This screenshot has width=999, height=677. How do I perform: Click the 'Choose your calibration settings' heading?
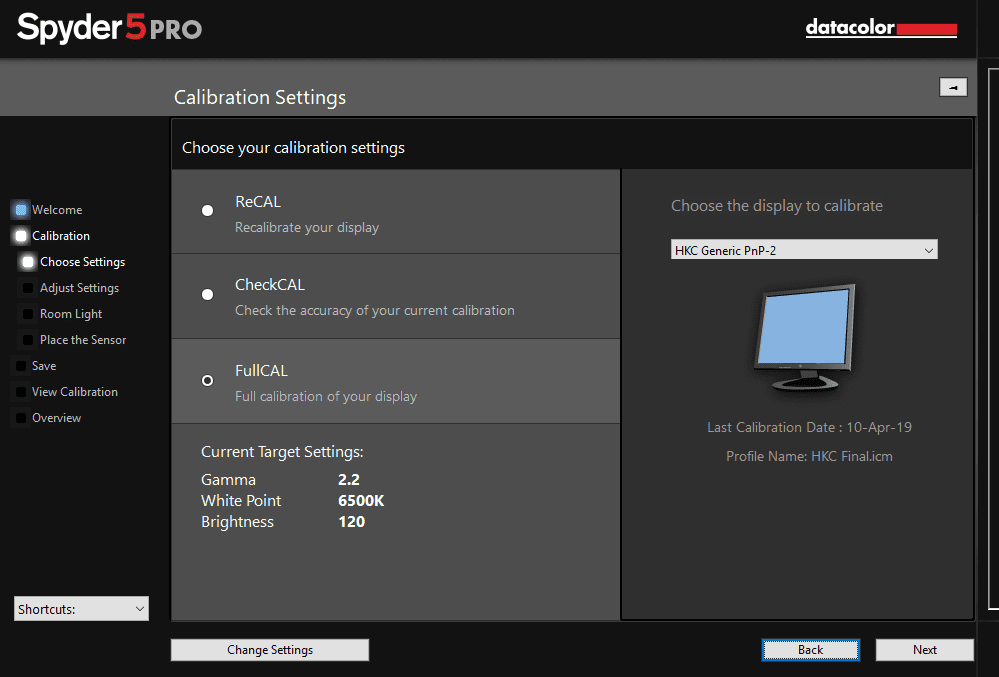(293, 148)
